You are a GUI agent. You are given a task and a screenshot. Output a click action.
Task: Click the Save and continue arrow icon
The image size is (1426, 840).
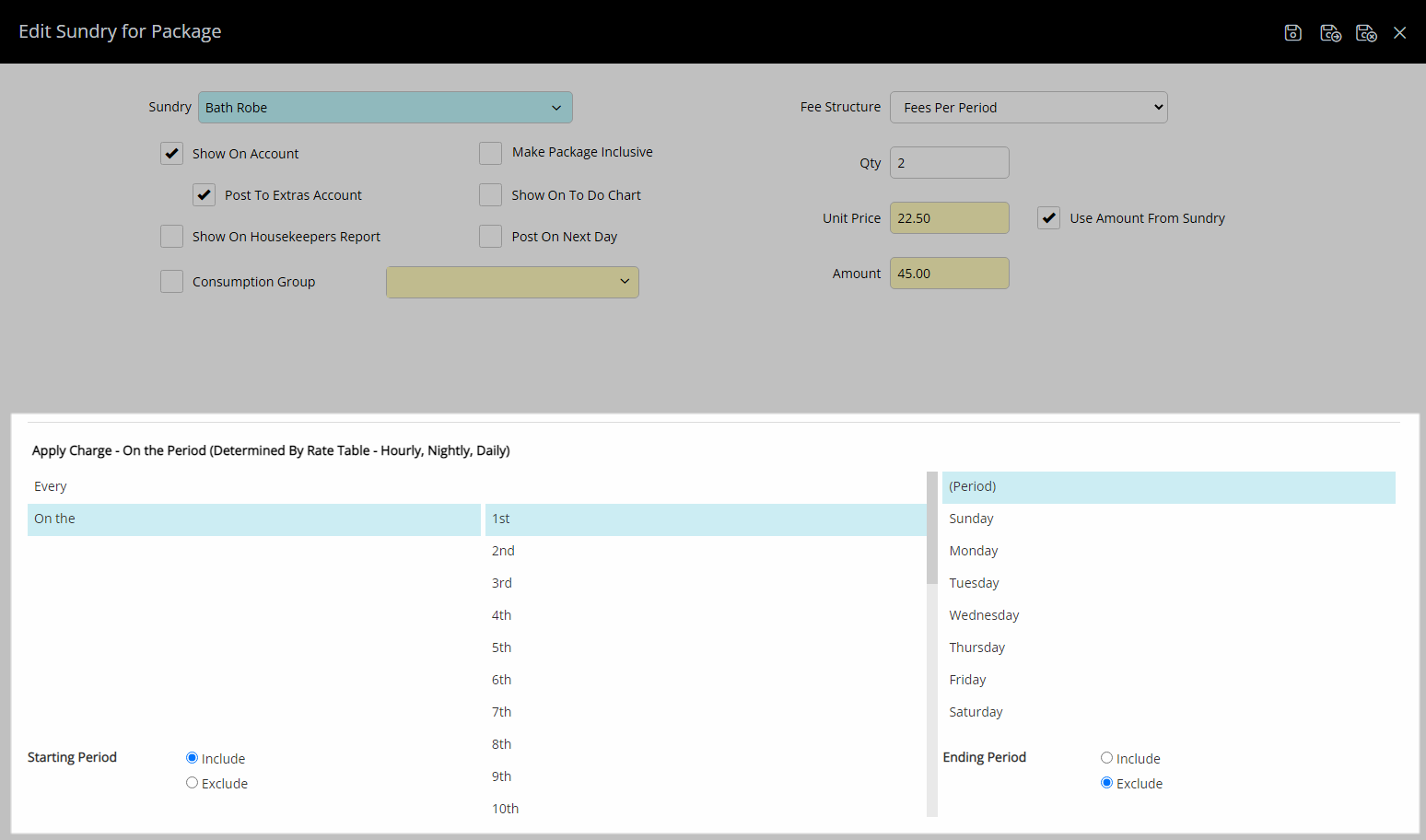pos(1330,33)
